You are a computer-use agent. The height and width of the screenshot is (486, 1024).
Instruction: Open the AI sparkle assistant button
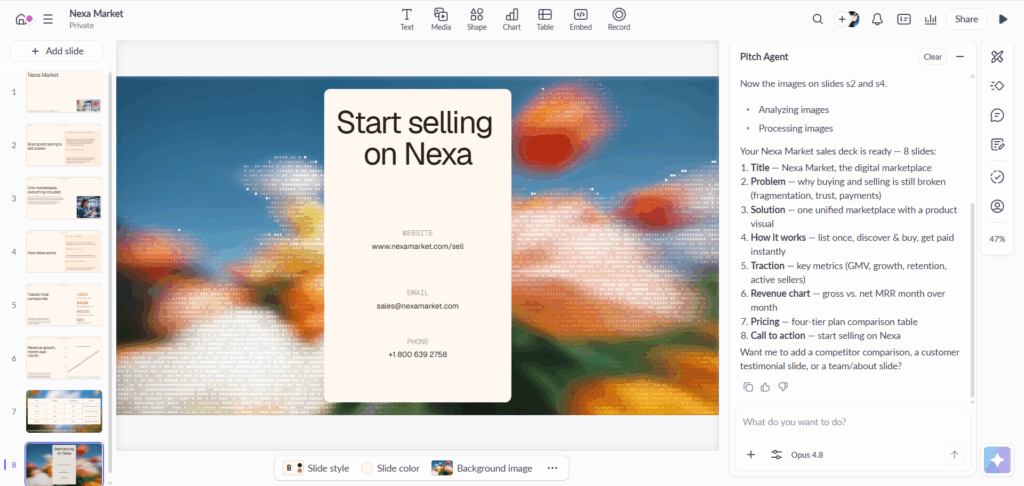997,459
